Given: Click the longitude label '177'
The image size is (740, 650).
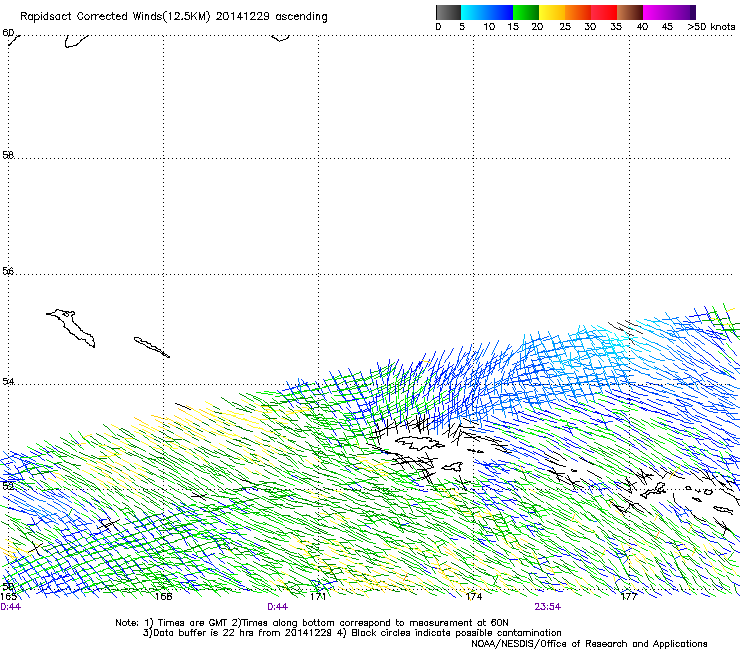Looking at the screenshot, I should [629, 596].
